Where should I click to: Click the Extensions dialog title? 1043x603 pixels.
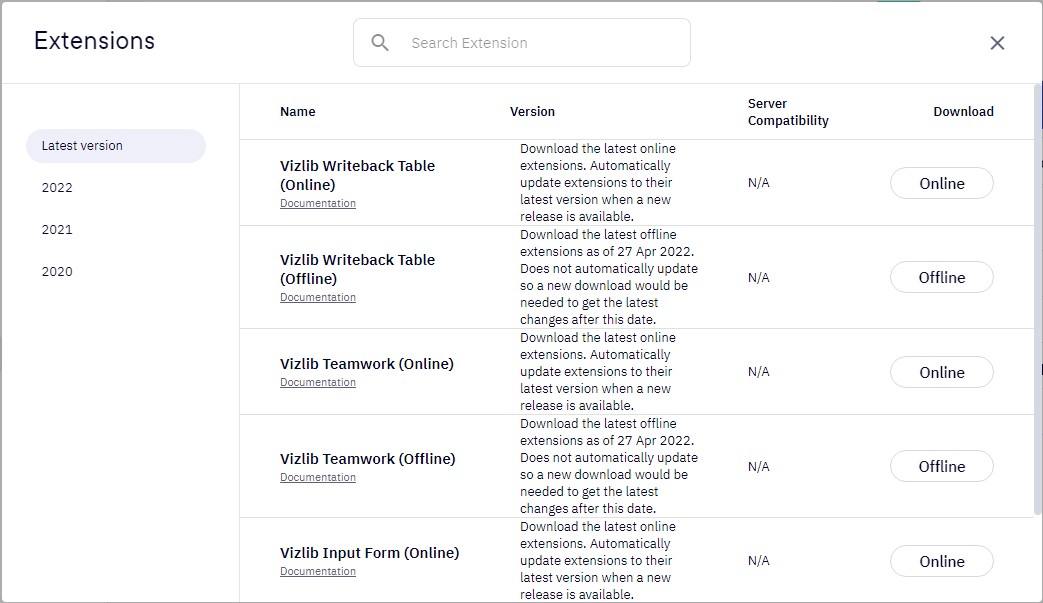94,41
